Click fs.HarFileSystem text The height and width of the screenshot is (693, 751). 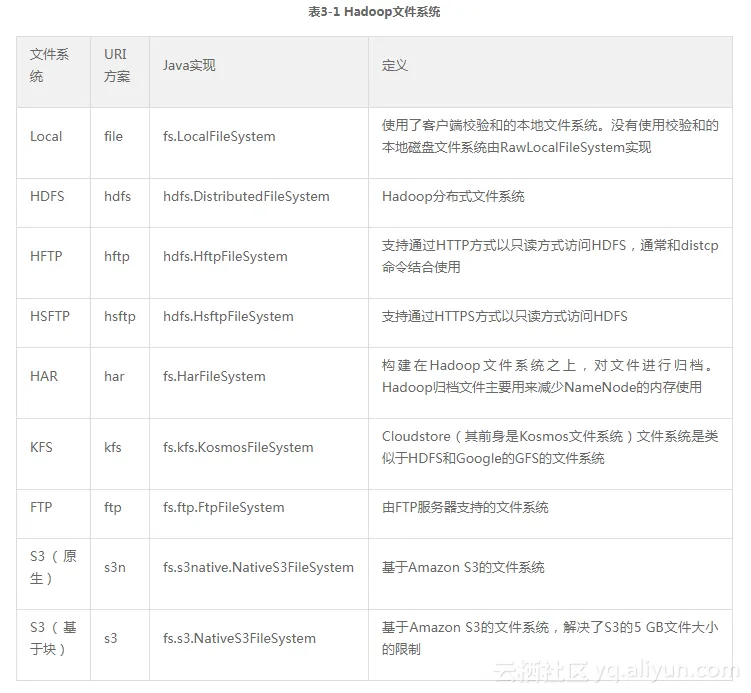coord(214,376)
